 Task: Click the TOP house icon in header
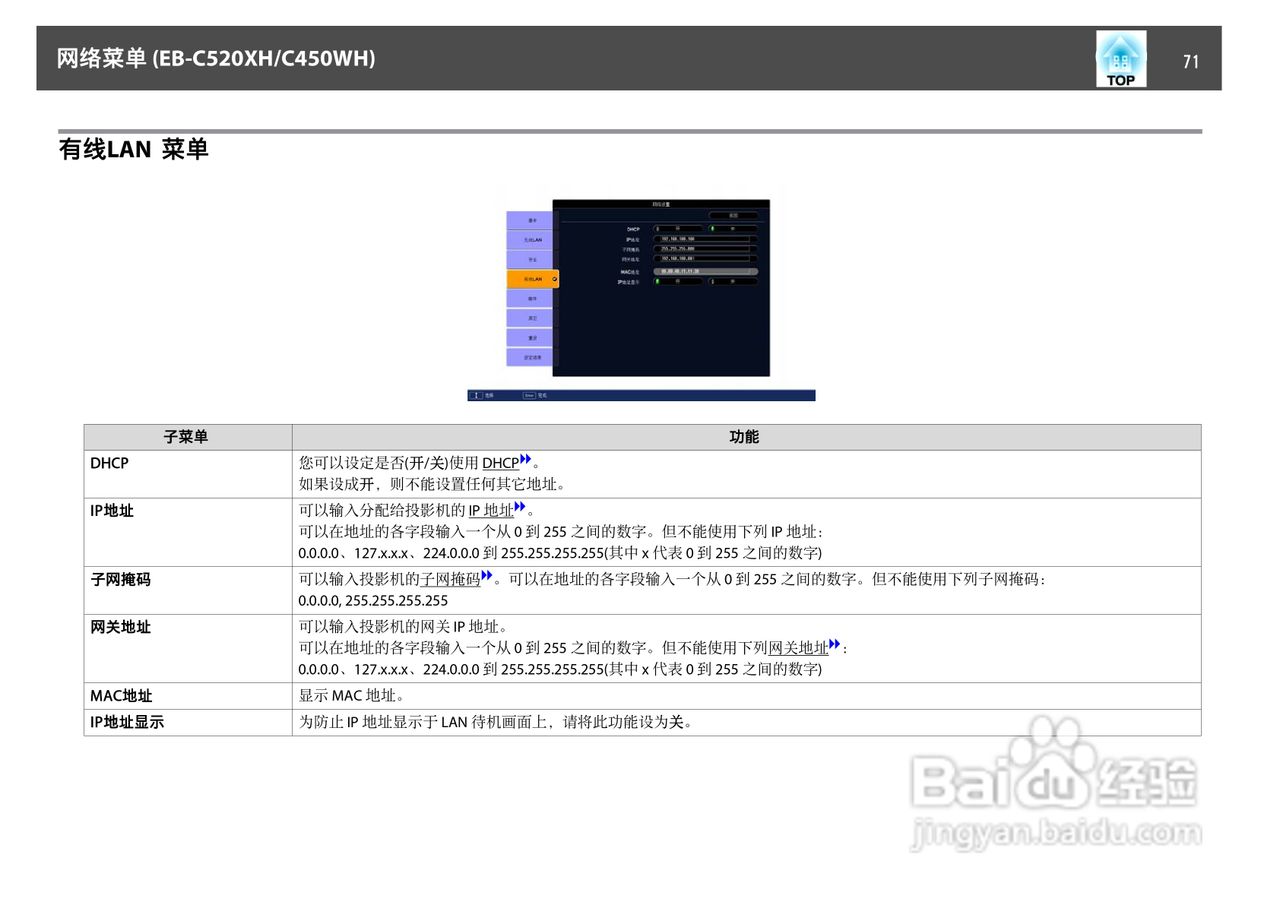[x=1120, y=59]
